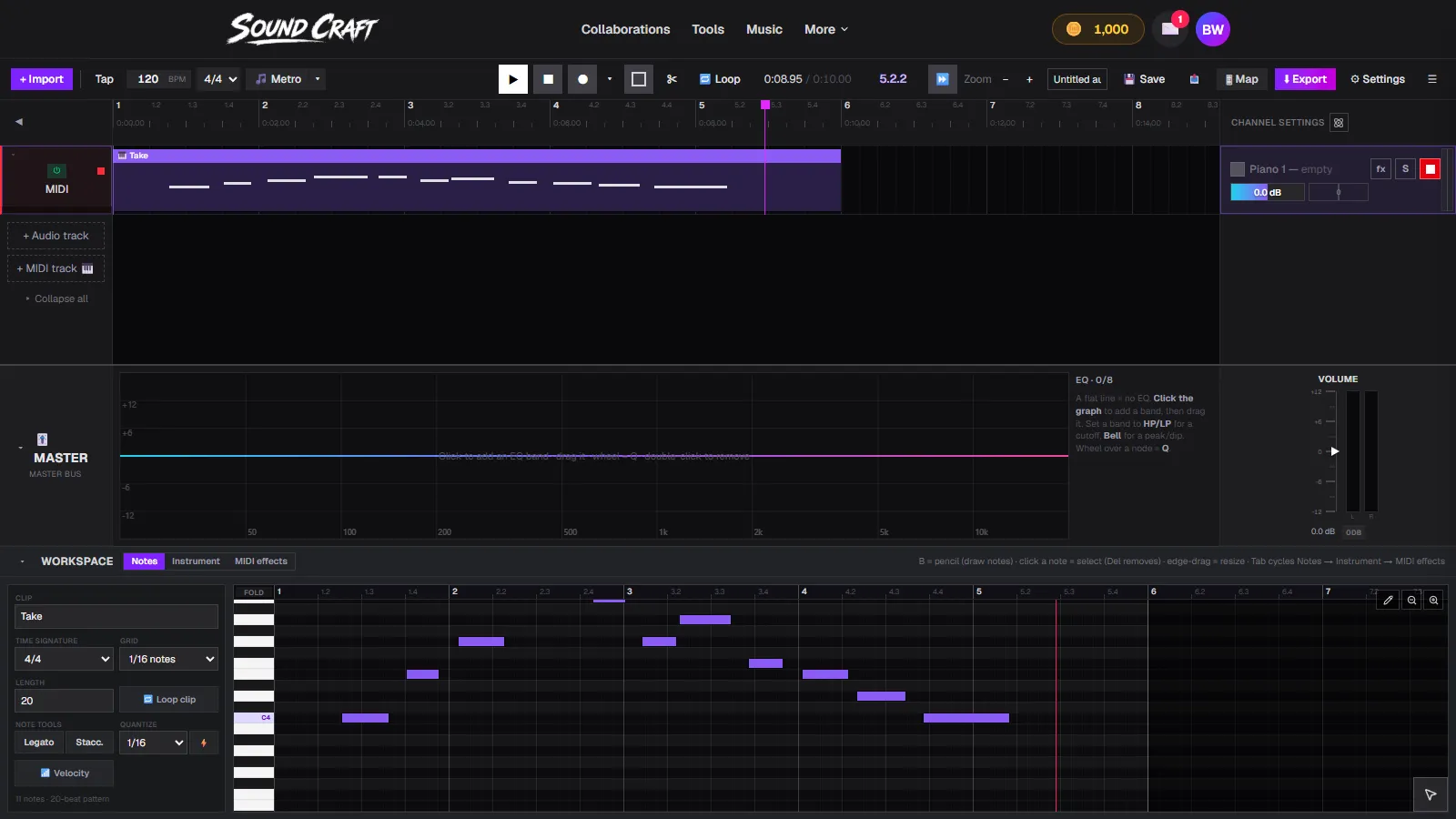The width and height of the screenshot is (1456, 819).
Task: Open the Music menu
Action: click(x=764, y=29)
